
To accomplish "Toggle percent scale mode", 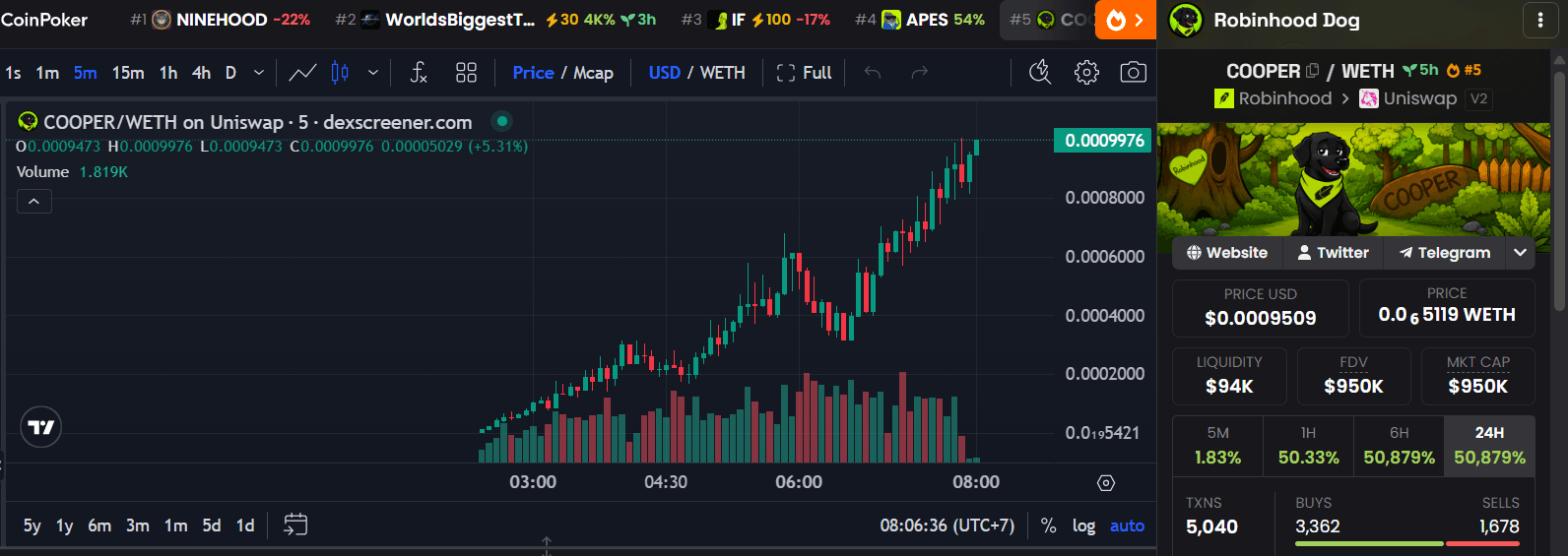I will point(1048,525).
